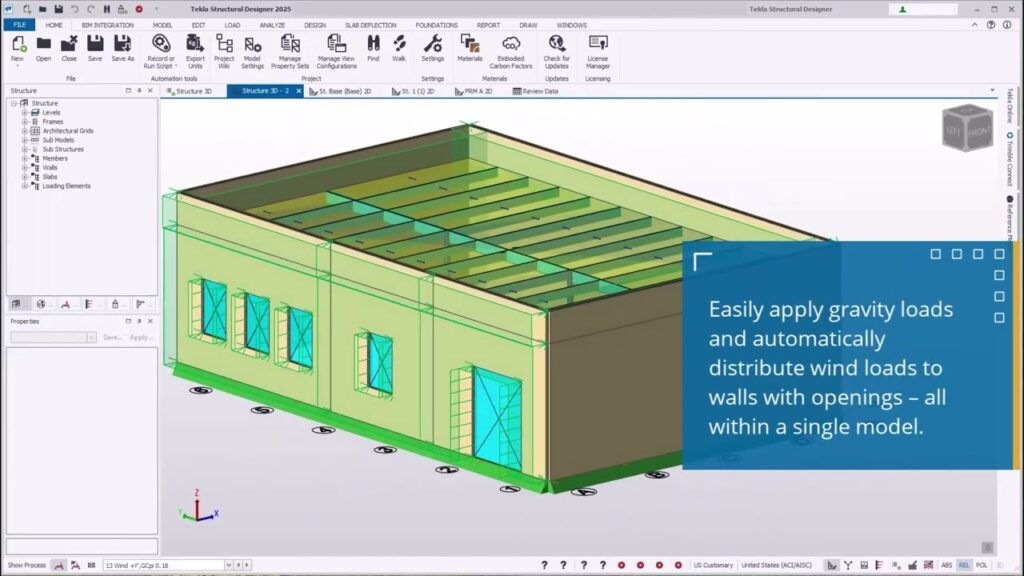
Task: Click the input field below Properties panel
Action: (x=82, y=545)
